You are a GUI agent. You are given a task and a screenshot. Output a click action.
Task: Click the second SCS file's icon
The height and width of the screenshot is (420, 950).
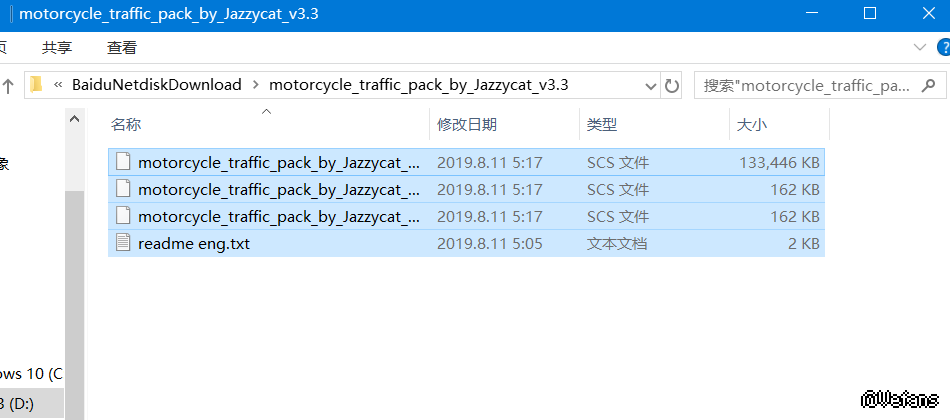123,189
